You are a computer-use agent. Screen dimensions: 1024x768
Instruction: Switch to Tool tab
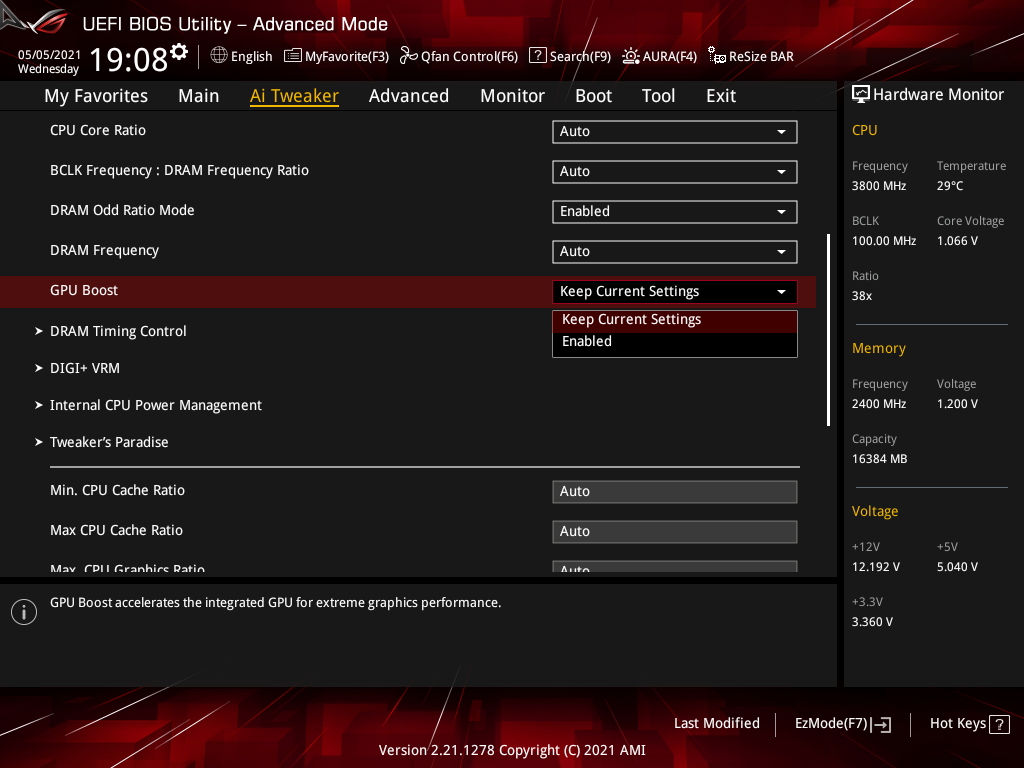point(658,96)
